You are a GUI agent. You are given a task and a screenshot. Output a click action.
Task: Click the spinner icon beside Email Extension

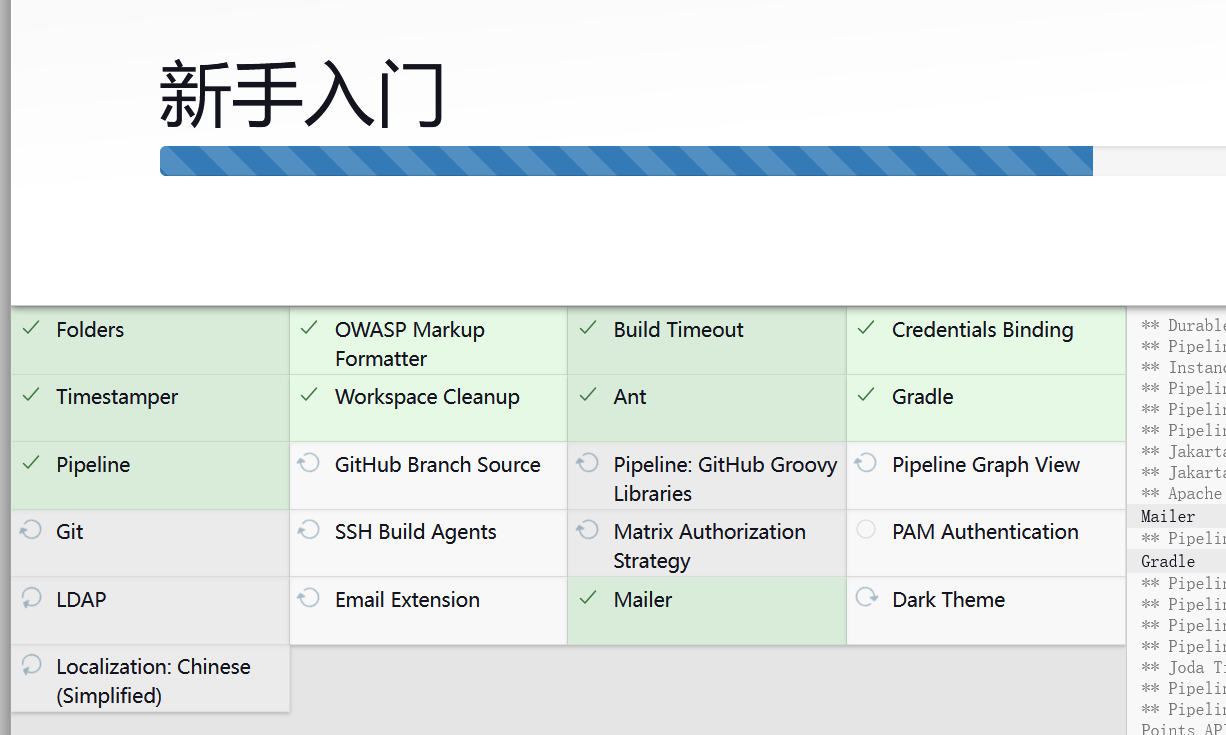[309, 598]
